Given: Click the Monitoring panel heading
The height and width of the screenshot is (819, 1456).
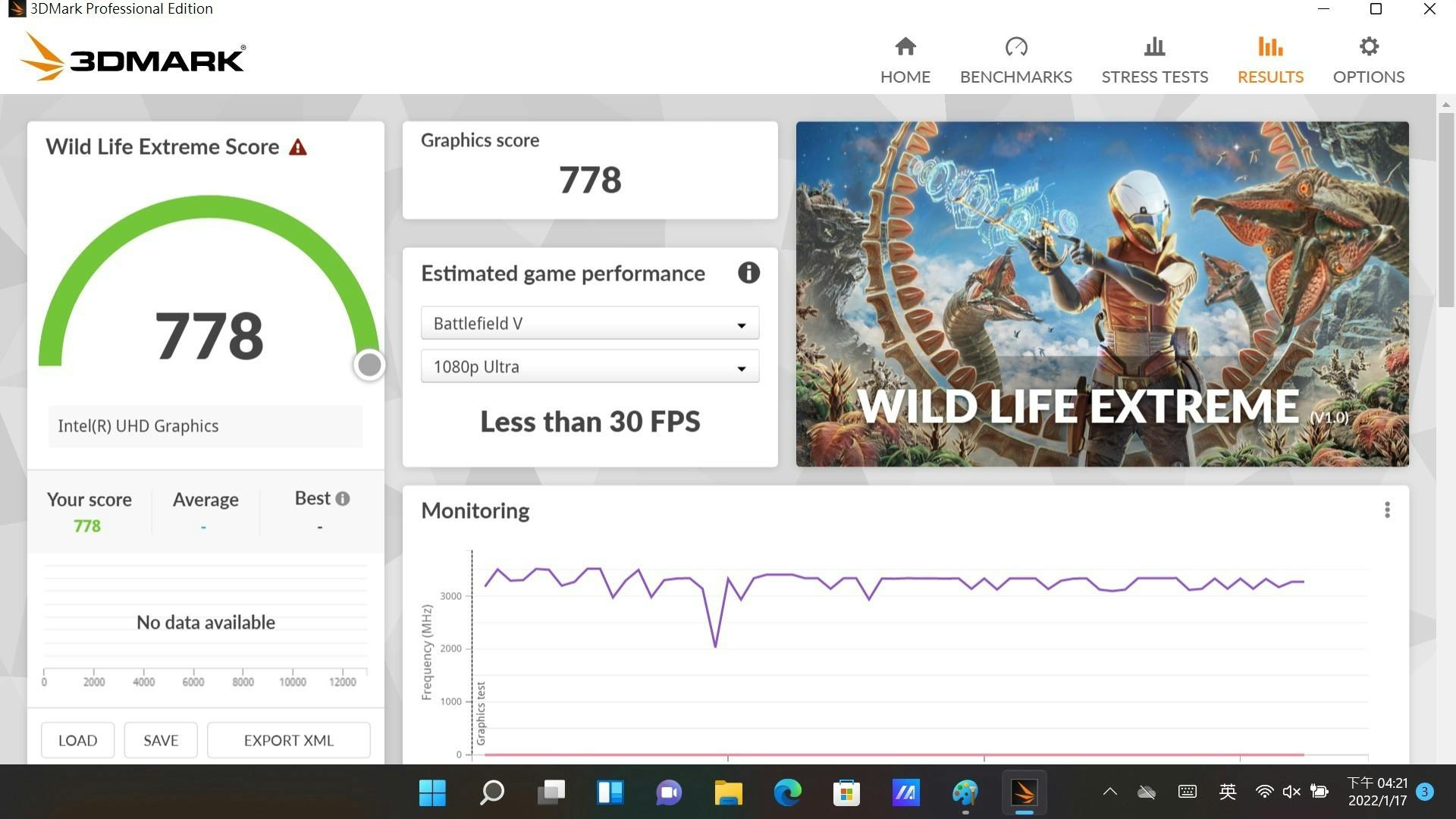Looking at the screenshot, I should click(475, 510).
